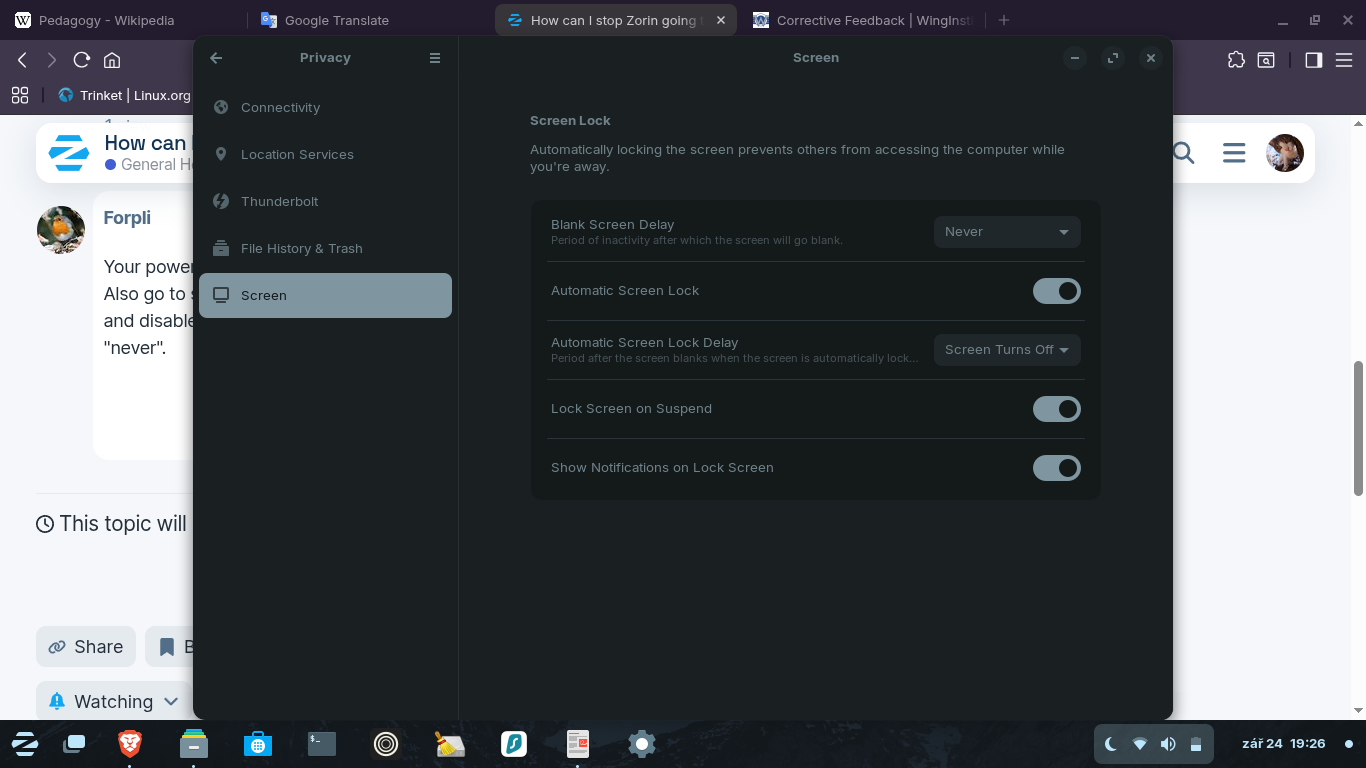Disable Automatic Screen Lock switch
Image resolution: width=1366 pixels, height=768 pixels.
coord(1056,291)
